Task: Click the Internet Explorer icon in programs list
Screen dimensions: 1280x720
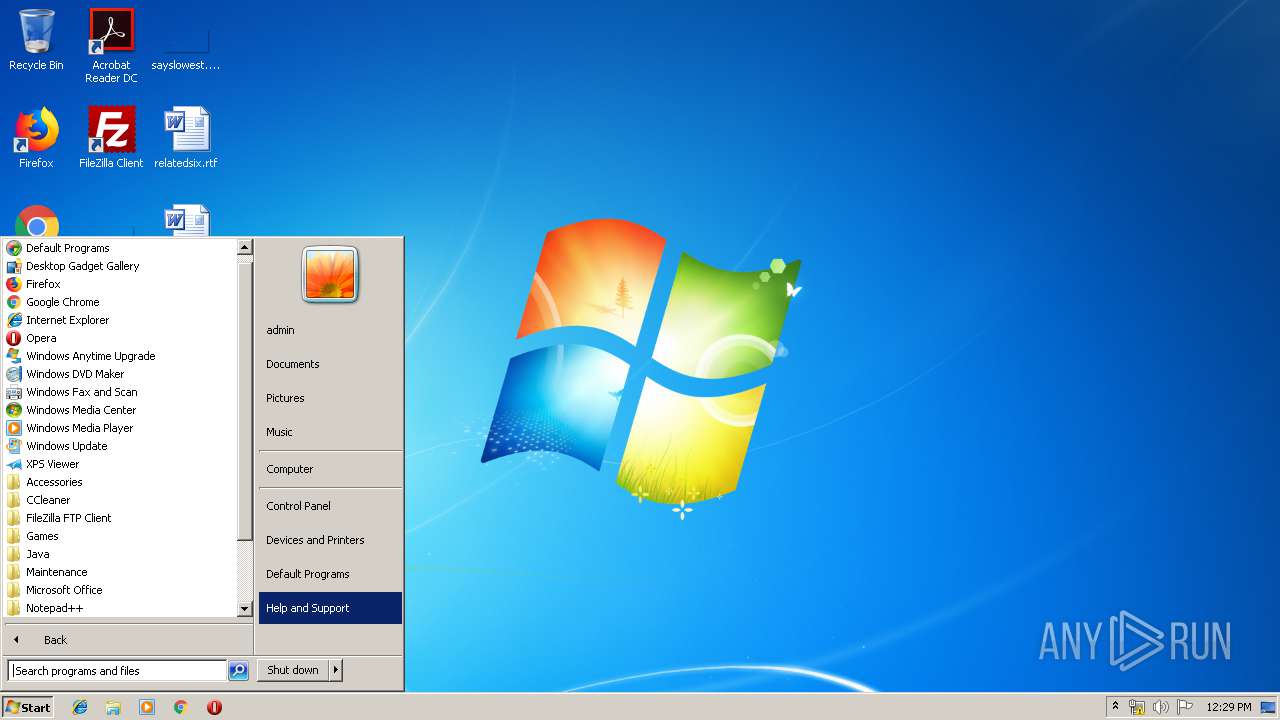Action: [14, 320]
